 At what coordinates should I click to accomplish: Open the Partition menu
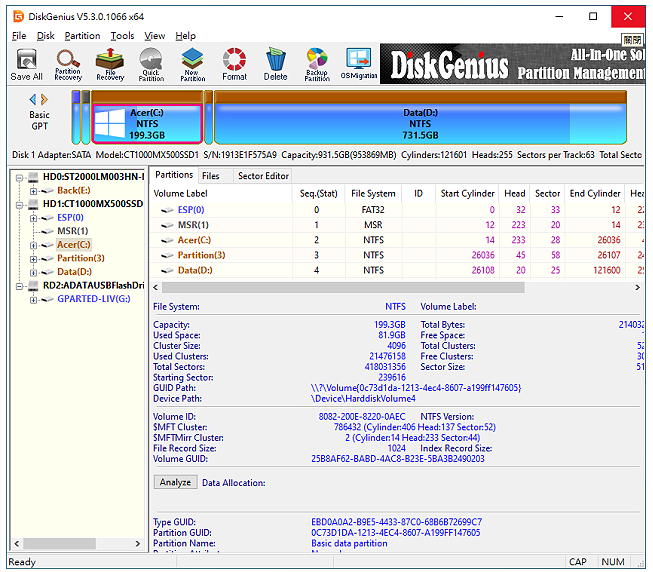tap(82, 36)
